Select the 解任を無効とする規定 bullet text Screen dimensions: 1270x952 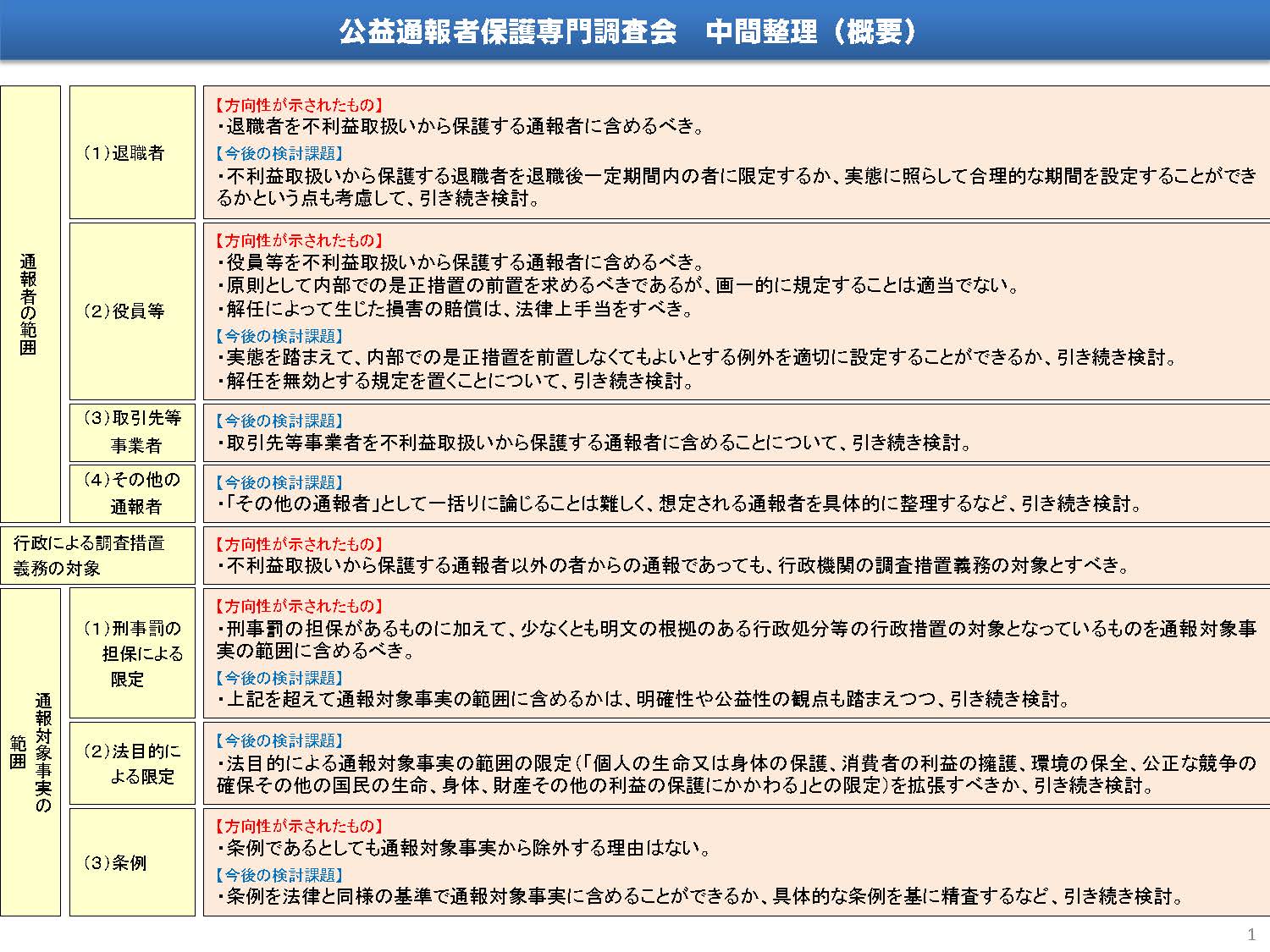point(457,380)
